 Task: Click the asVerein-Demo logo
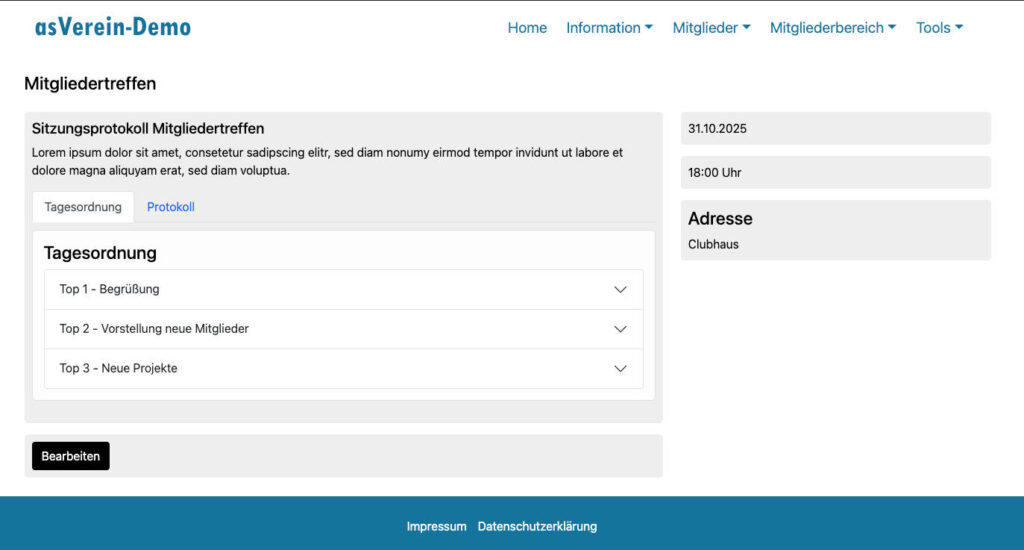[113, 27]
